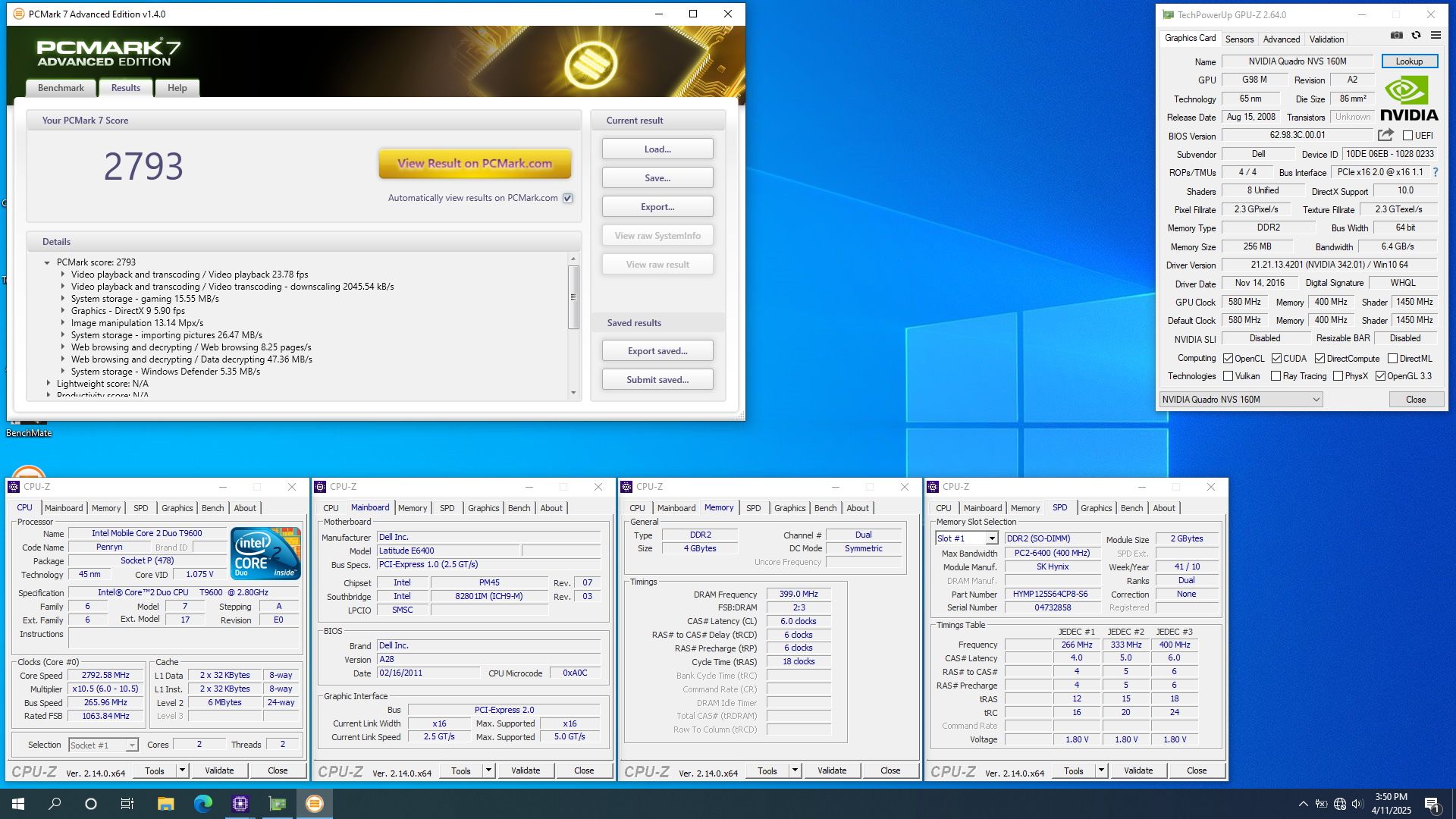Image resolution: width=1456 pixels, height=819 pixels.
Task: Click the GPU-Z title bar icon
Action: click(x=1168, y=14)
